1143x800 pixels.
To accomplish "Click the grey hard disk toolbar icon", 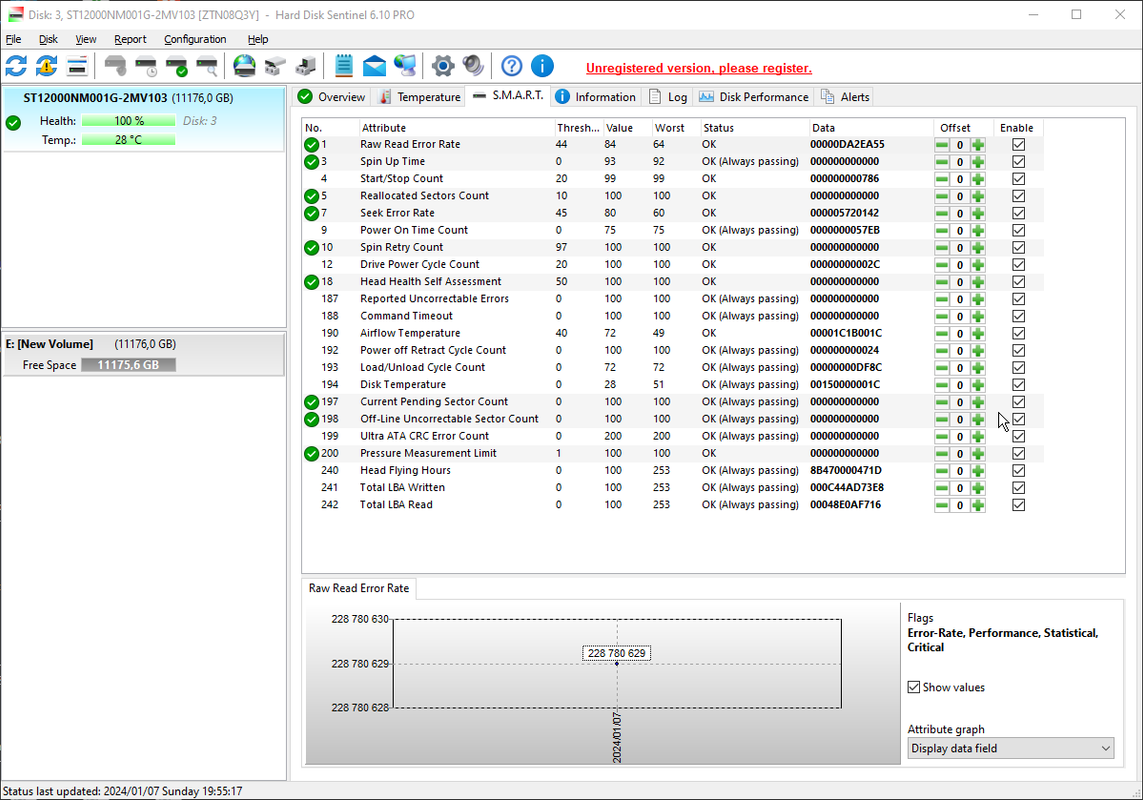I will click(115, 66).
